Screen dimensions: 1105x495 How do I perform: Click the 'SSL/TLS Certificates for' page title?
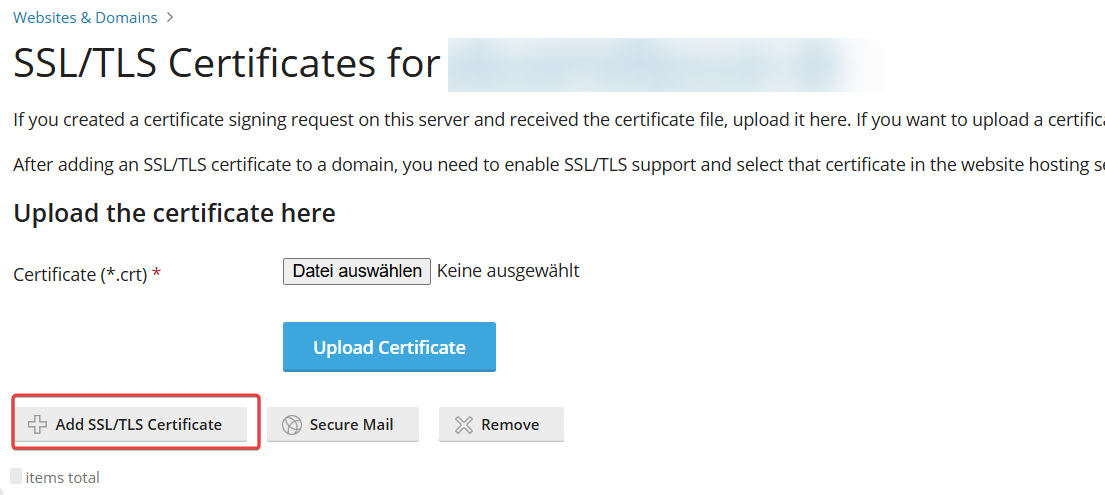click(x=227, y=63)
